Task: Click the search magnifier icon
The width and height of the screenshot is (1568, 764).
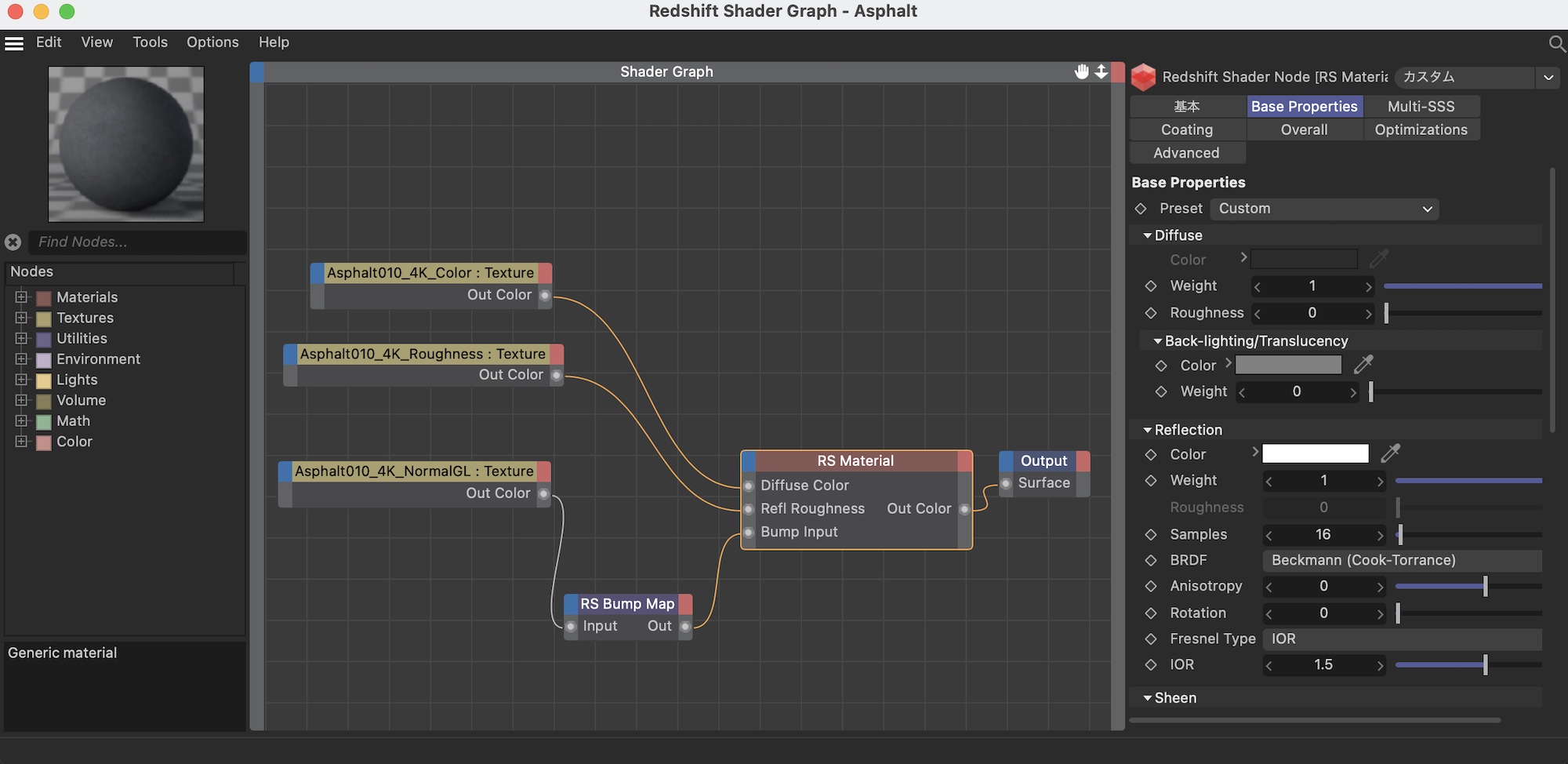Action: click(1557, 43)
